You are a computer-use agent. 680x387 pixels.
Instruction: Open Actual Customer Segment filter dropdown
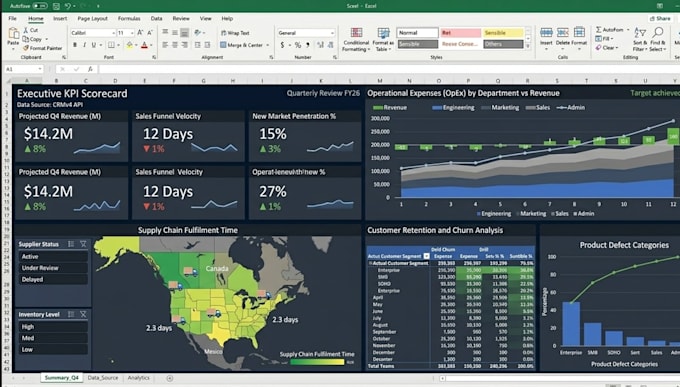click(x=426, y=256)
